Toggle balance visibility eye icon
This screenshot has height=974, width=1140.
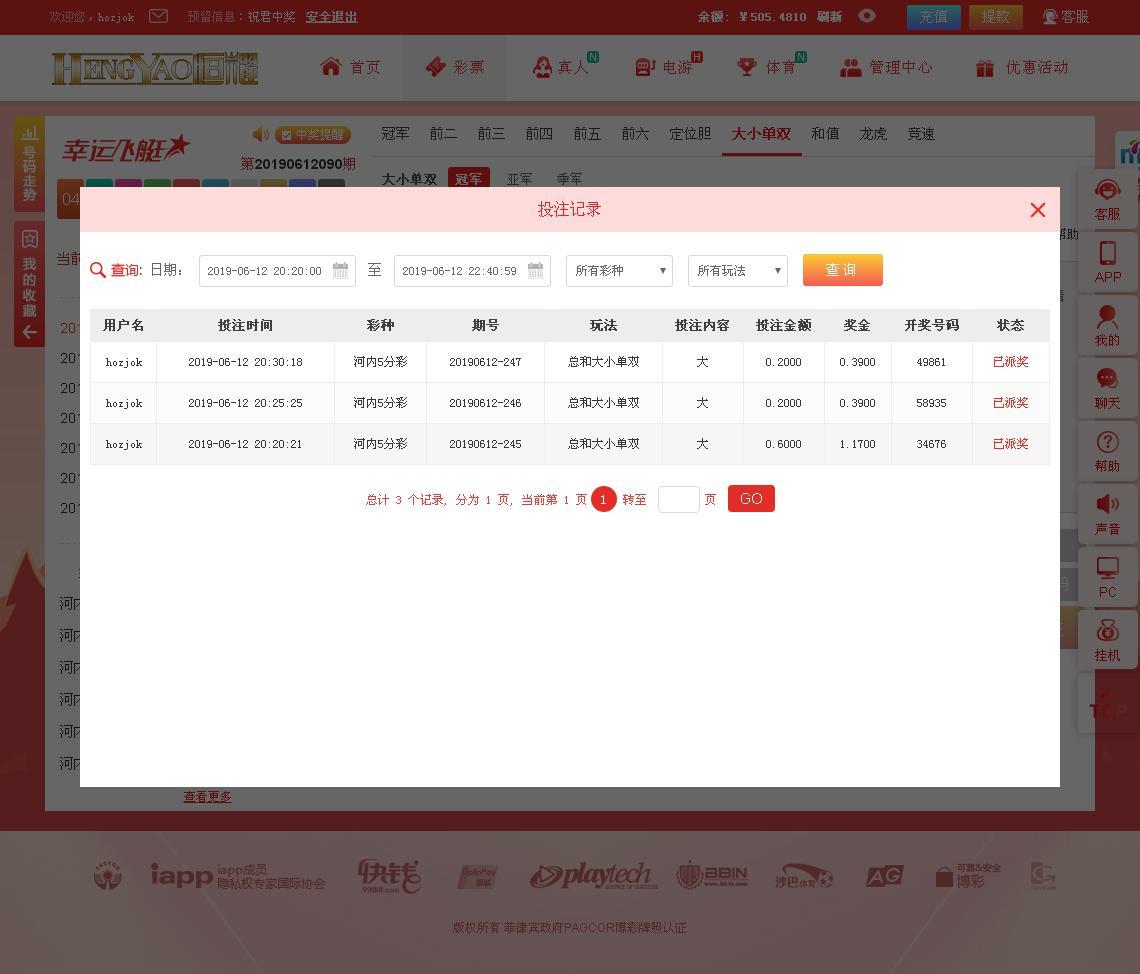coord(867,16)
